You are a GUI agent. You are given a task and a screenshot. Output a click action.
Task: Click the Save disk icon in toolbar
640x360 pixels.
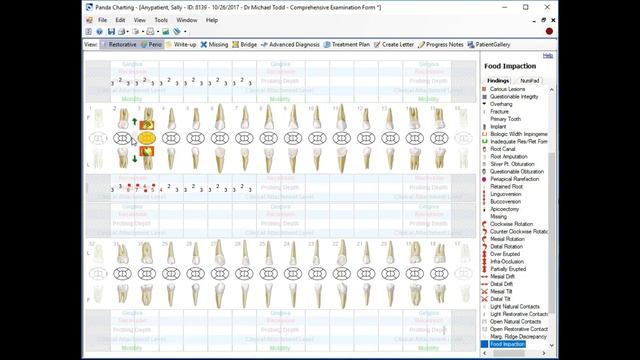click(111, 31)
